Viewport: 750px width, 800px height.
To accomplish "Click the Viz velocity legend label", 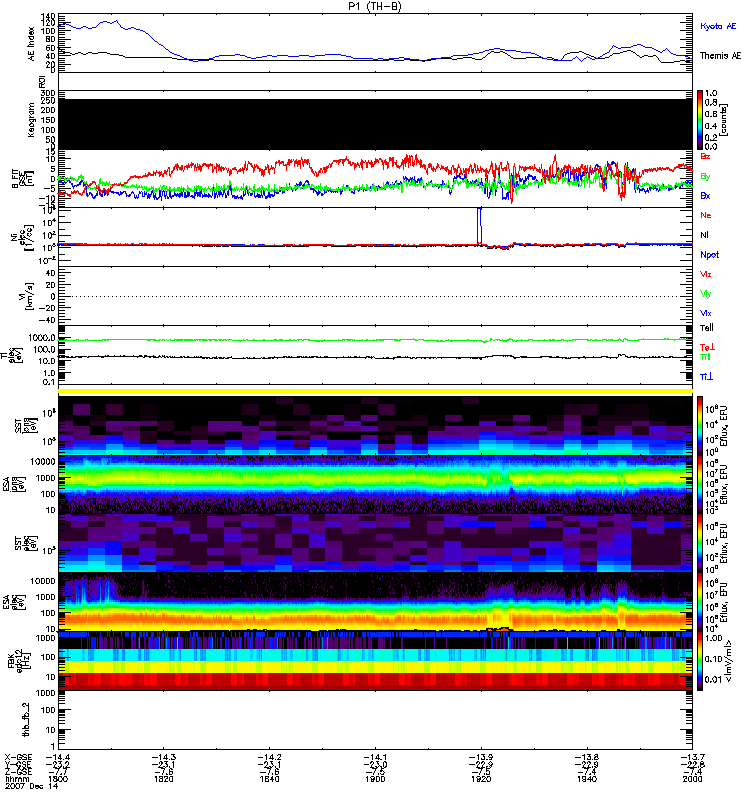I will [706, 273].
